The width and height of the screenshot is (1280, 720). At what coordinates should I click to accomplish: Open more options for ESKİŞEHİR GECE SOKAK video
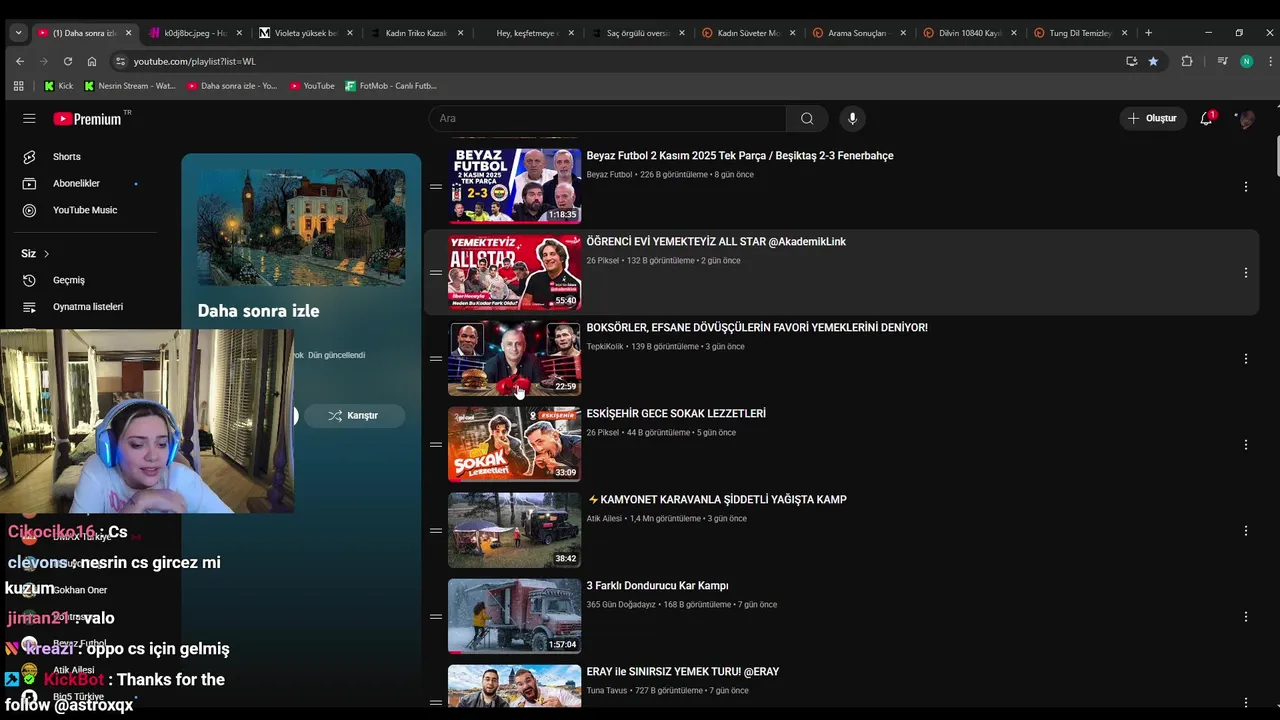coord(1246,445)
